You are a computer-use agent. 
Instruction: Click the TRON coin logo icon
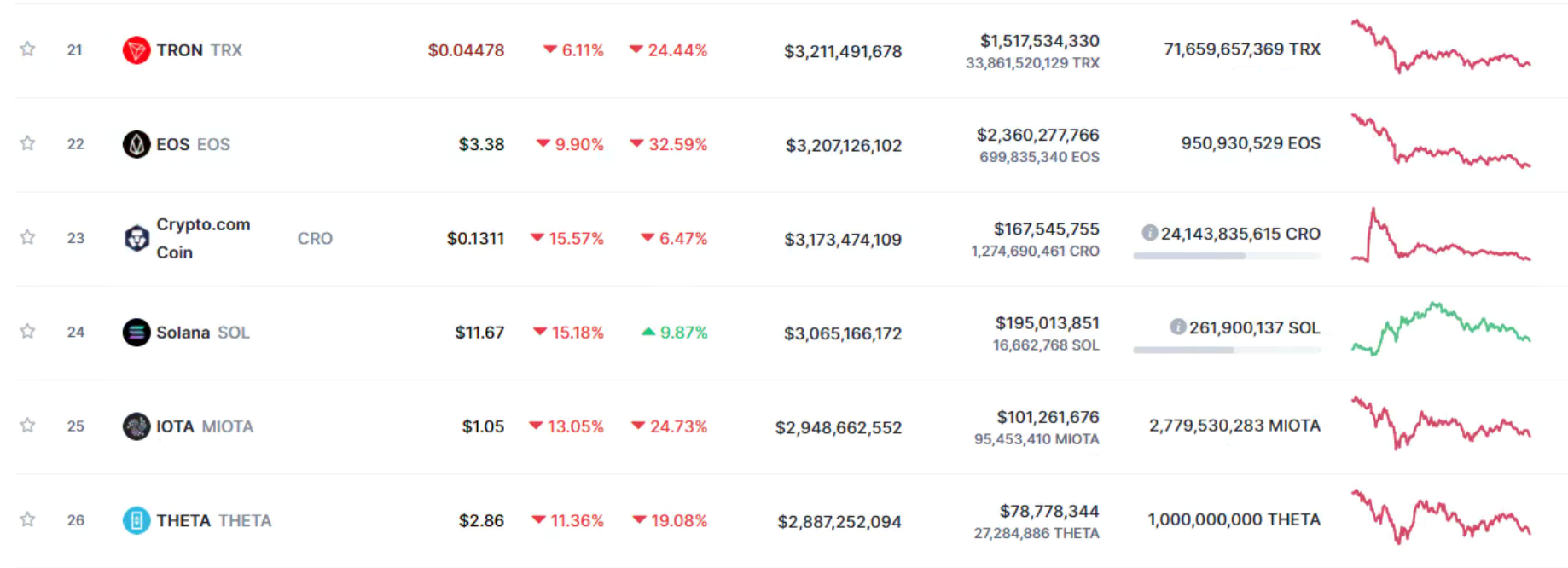click(x=136, y=50)
